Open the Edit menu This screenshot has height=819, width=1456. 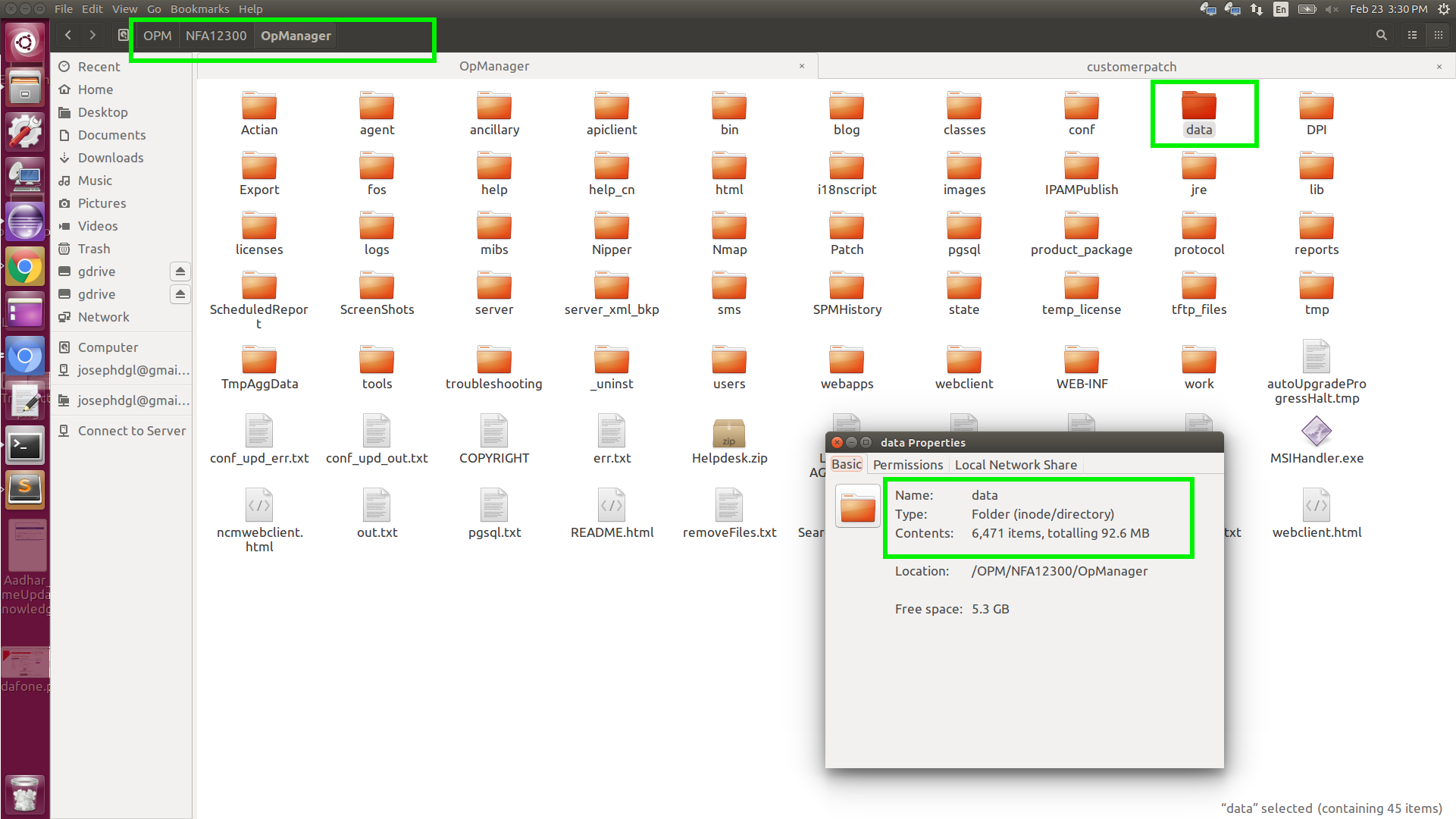pyautogui.click(x=92, y=9)
